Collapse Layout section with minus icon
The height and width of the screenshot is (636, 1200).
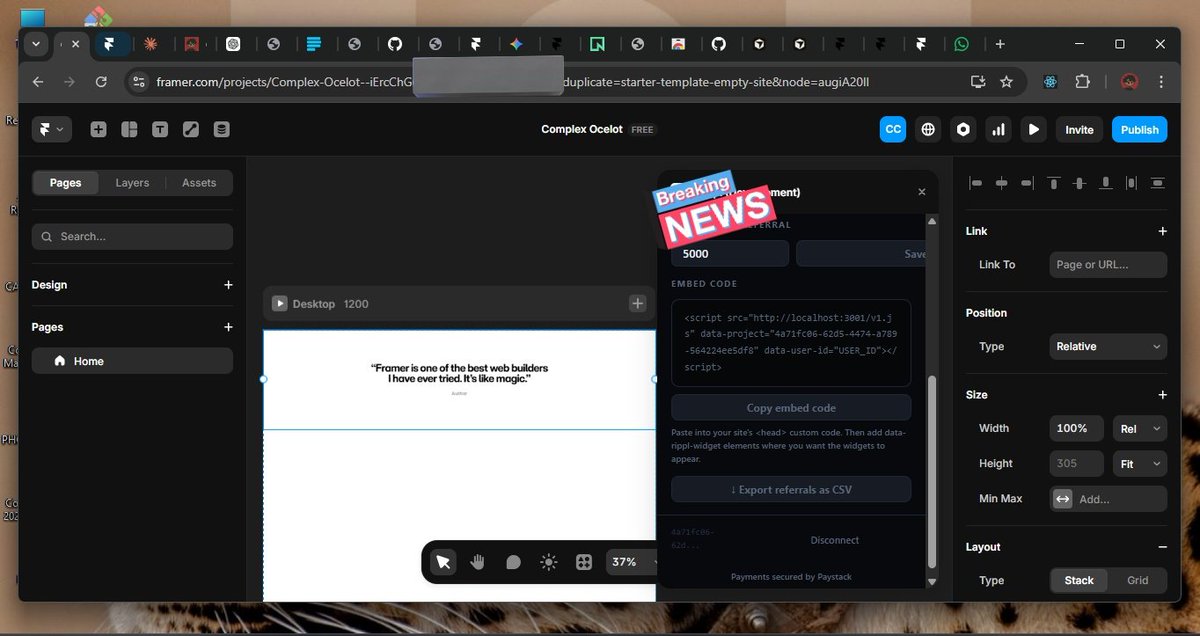[1162, 547]
